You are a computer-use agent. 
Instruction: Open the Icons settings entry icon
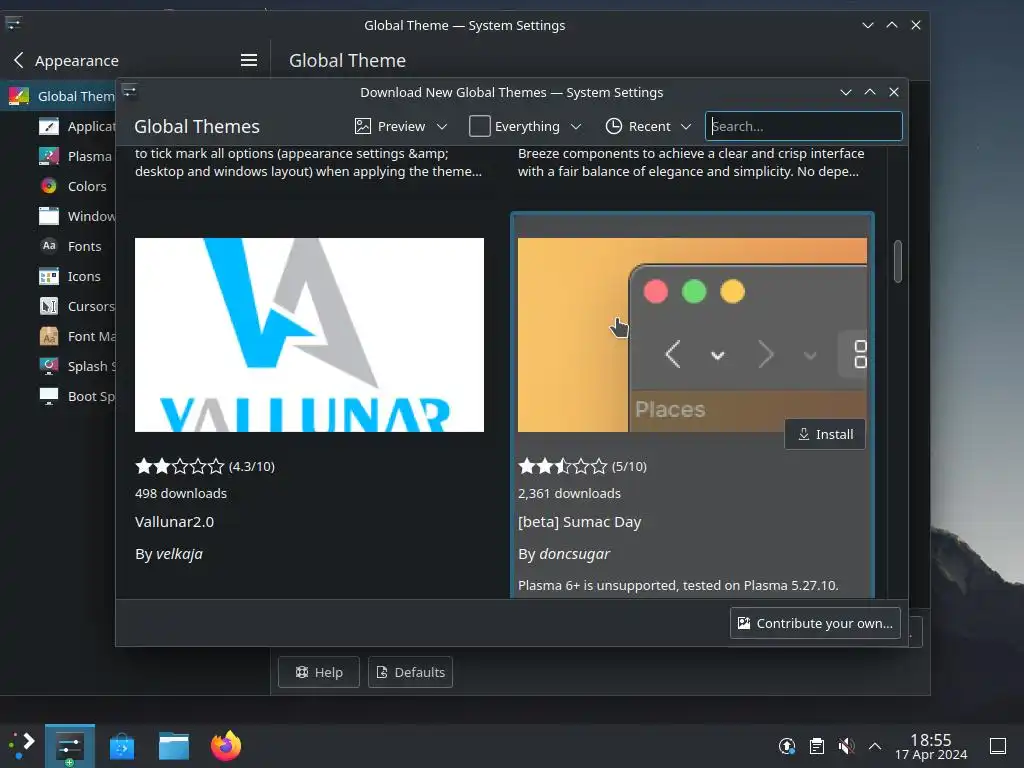click(x=49, y=276)
